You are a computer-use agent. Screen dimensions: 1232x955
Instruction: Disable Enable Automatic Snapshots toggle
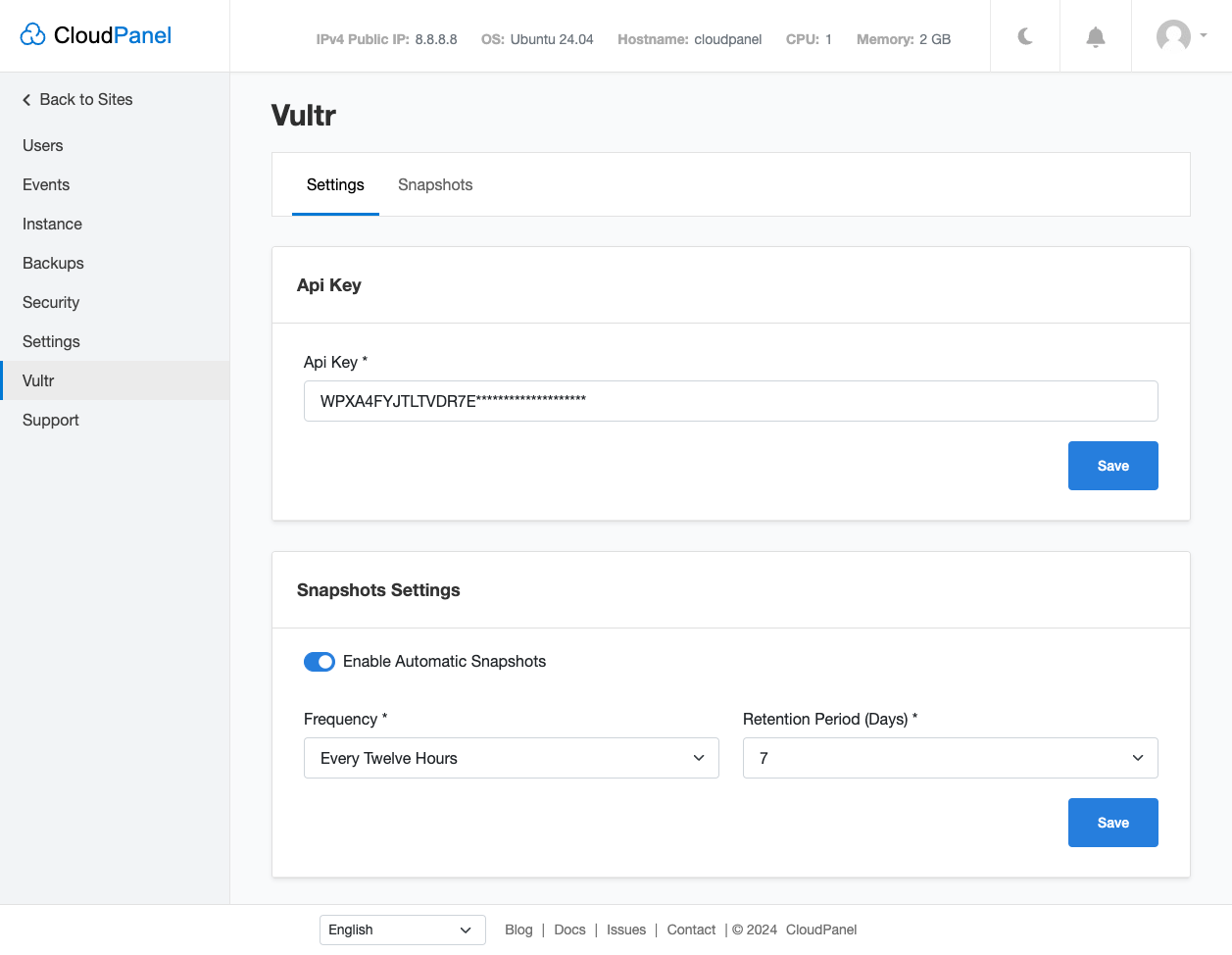[x=320, y=662]
